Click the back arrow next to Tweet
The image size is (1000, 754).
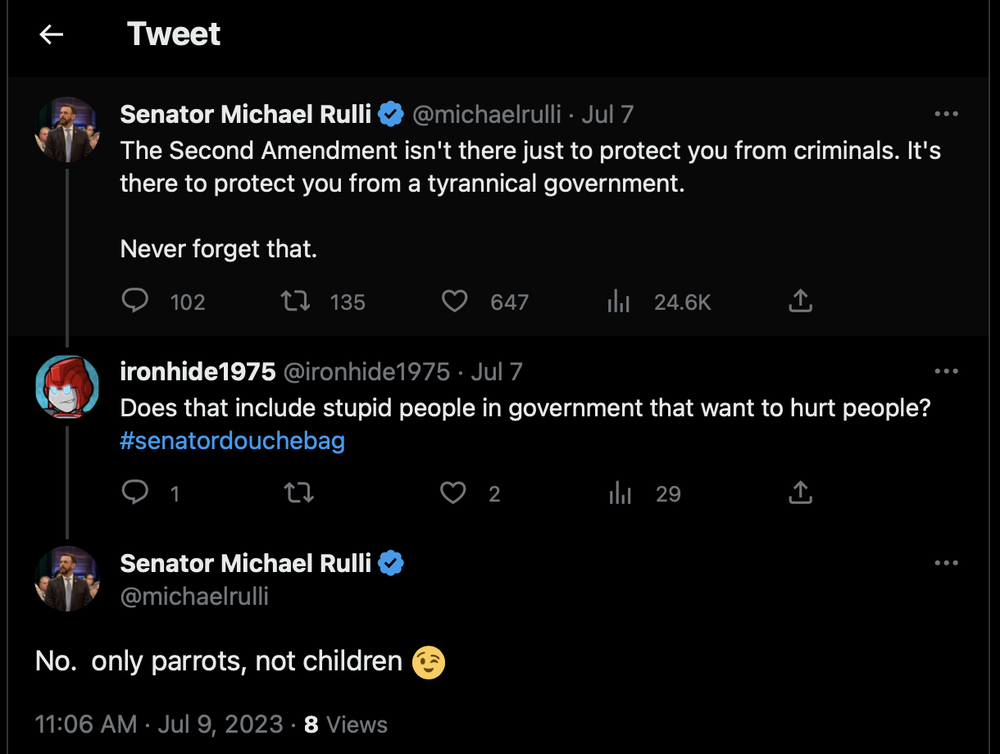51,35
